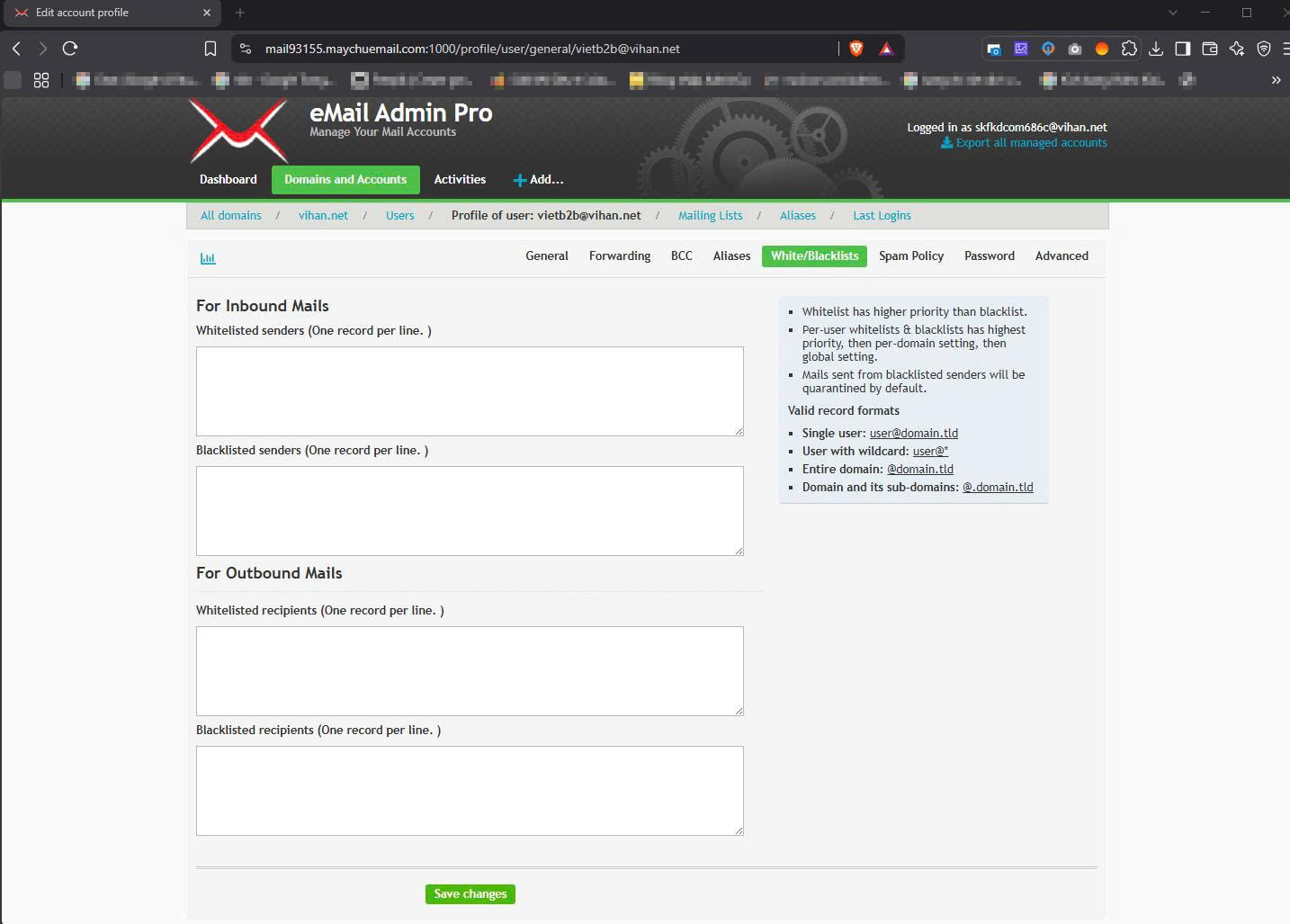Open the Users breadcrumb link
This screenshot has width=1290, height=924.
click(x=400, y=216)
